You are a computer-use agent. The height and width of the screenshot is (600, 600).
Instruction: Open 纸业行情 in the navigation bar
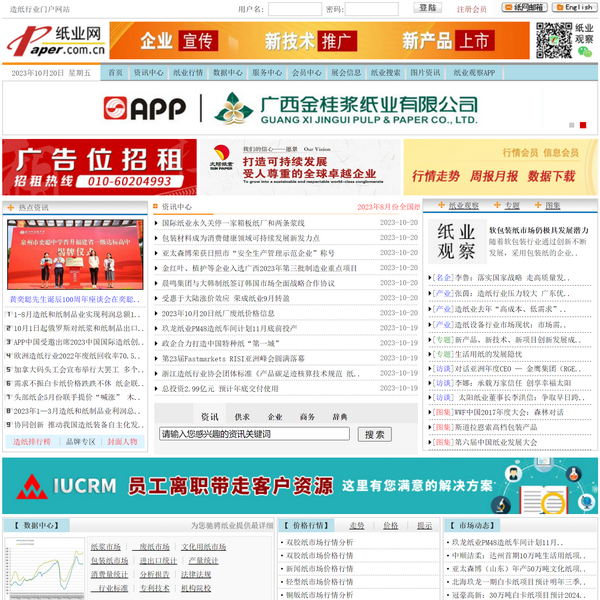[x=188, y=73]
